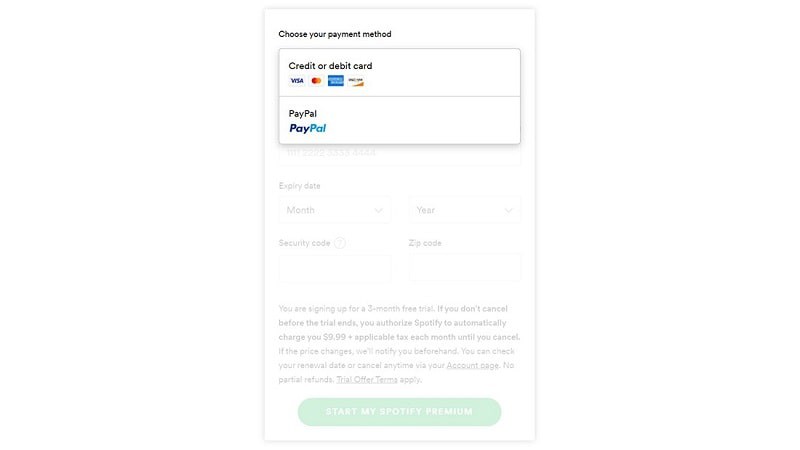Click the blue PayPal logo
800x450 pixels.
307,129
